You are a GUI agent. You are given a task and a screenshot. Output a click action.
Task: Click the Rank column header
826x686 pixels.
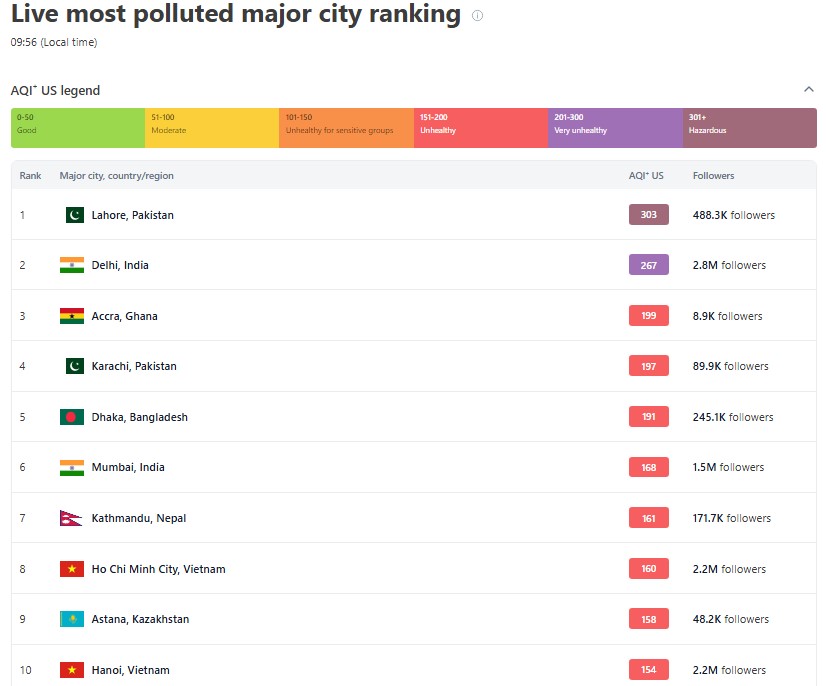pos(30,176)
